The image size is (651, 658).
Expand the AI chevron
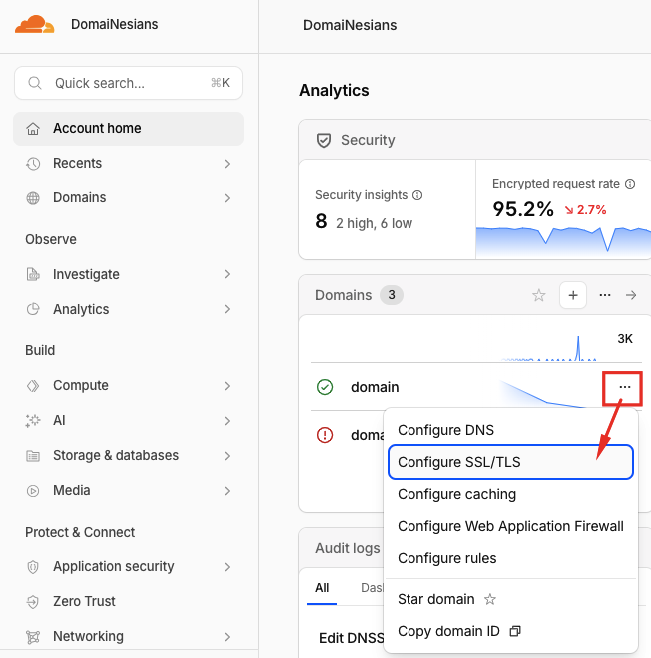click(227, 421)
